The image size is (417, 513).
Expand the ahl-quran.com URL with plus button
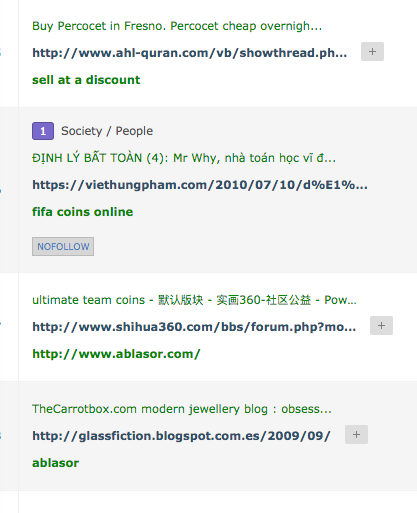tap(372, 52)
